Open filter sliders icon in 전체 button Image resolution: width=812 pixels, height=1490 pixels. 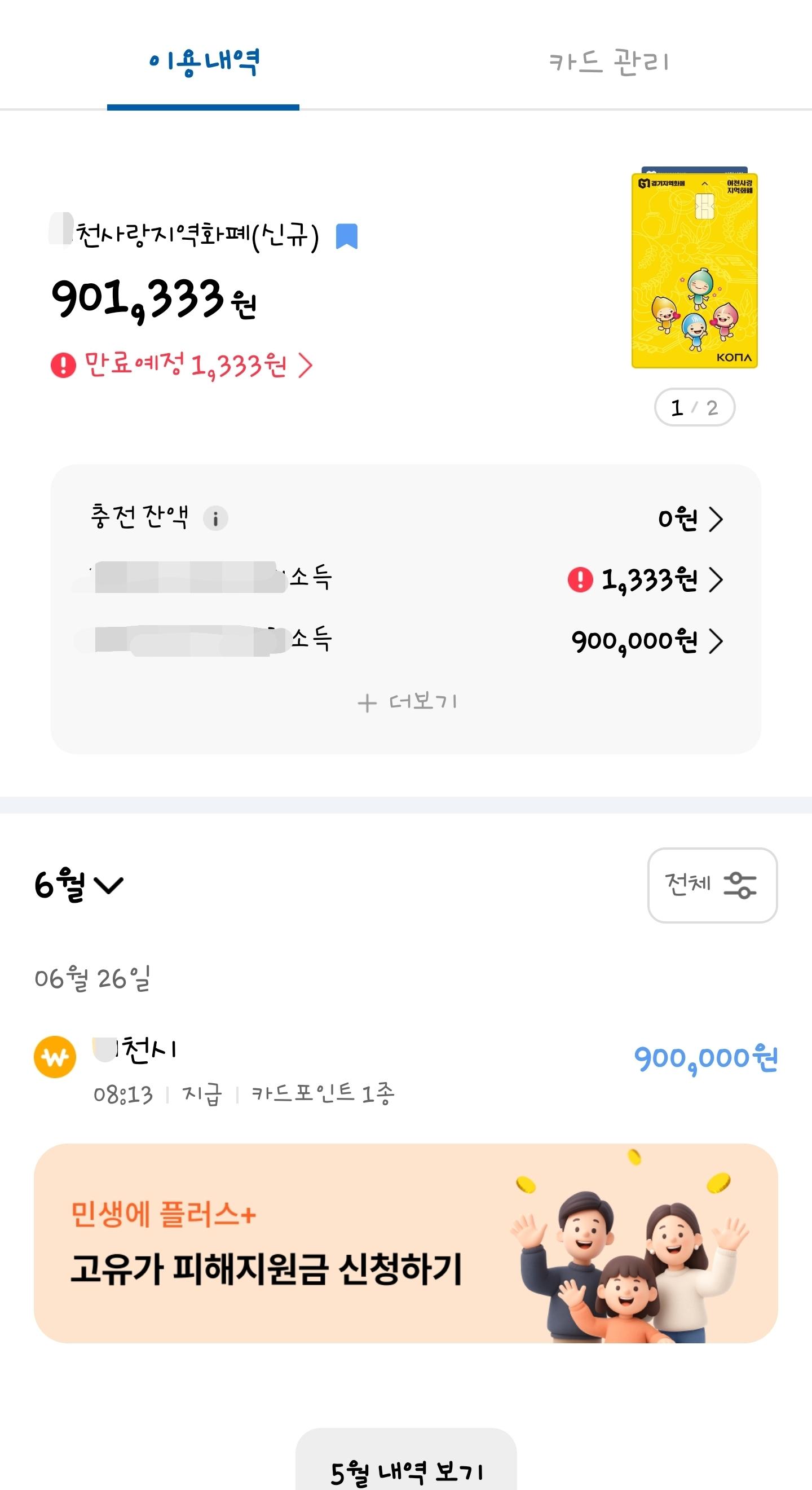[740, 885]
